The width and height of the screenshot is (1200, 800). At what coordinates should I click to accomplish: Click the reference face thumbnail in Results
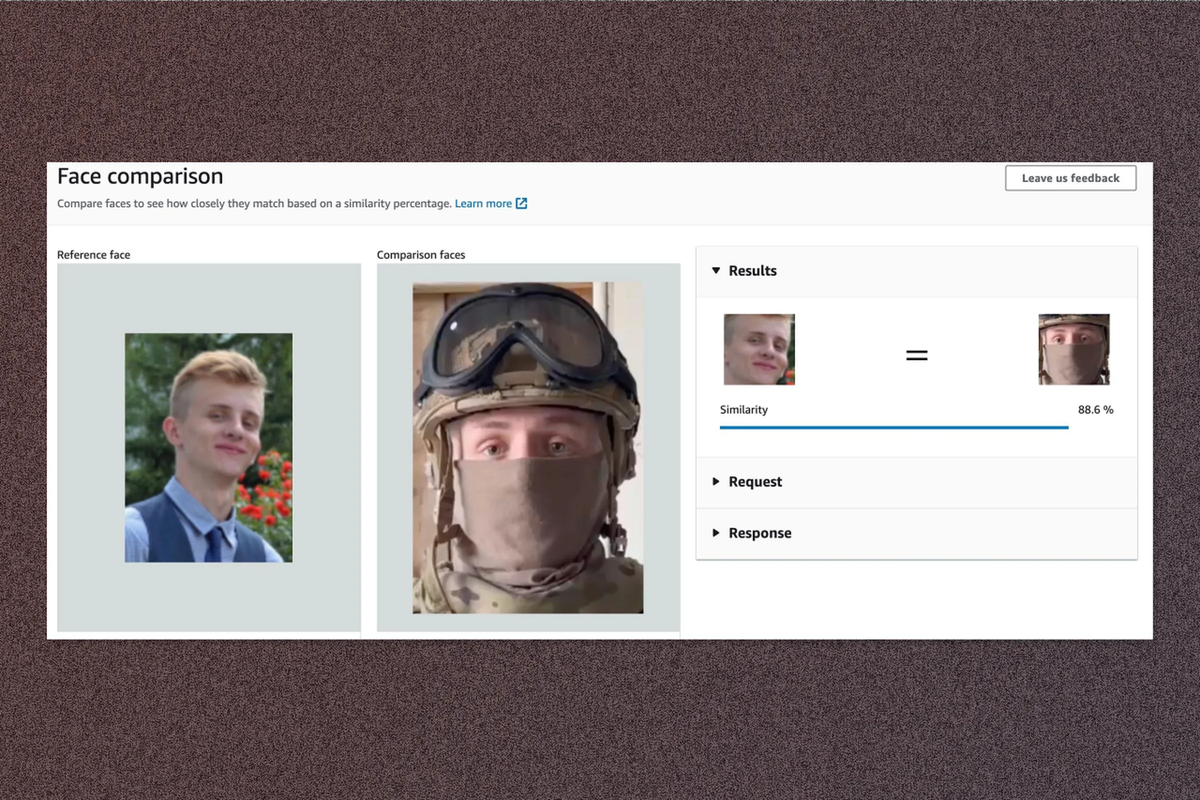(759, 349)
